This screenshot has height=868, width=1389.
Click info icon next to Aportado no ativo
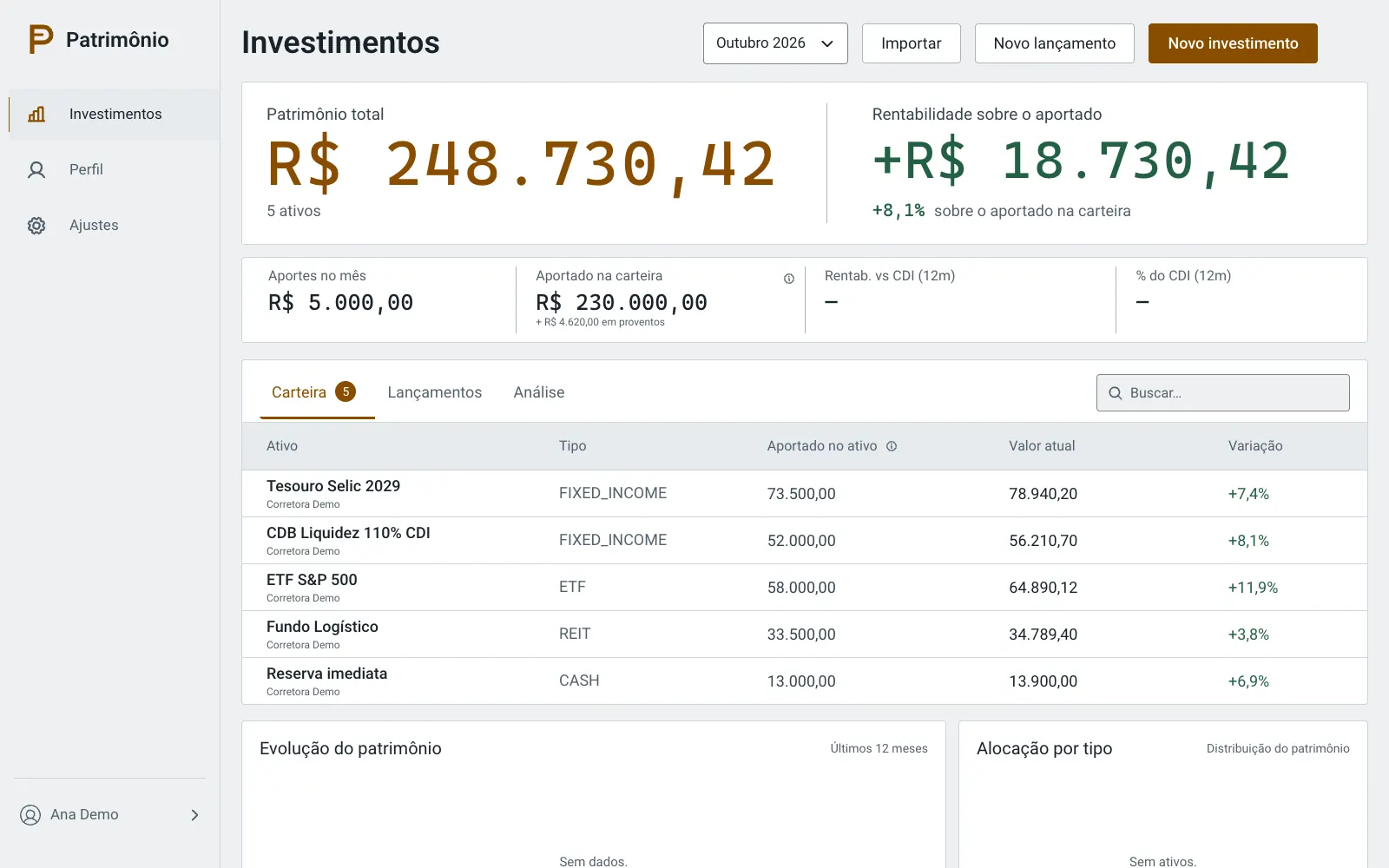click(x=892, y=446)
